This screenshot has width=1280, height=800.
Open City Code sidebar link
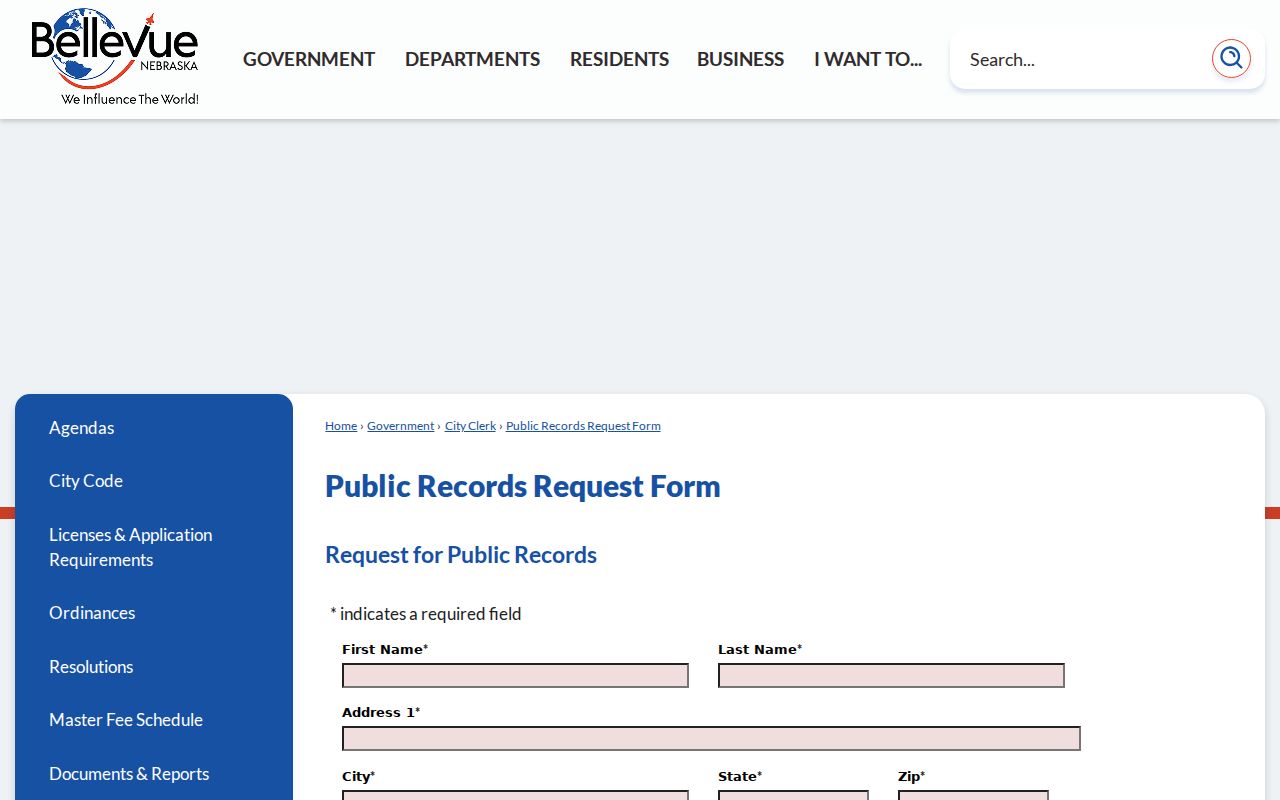click(x=86, y=481)
